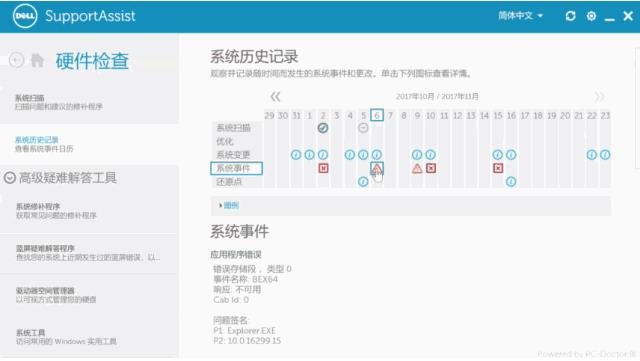The height and width of the screenshot is (361, 640).
Task: Open 系统变更 info icon on day 9
Action: pos(417,155)
